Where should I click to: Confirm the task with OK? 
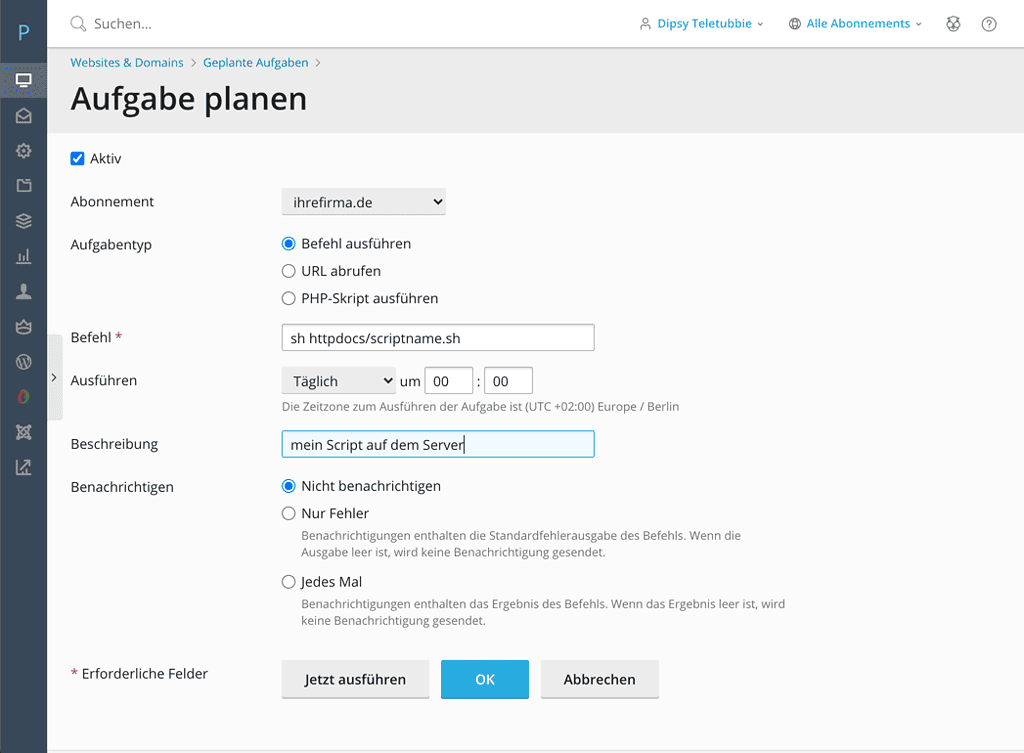[x=485, y=679]
